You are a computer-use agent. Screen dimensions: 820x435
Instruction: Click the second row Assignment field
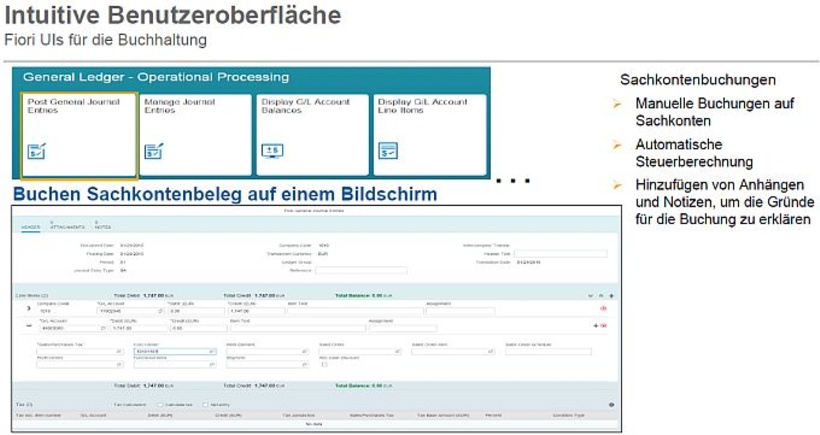click(x=403, y=328)
